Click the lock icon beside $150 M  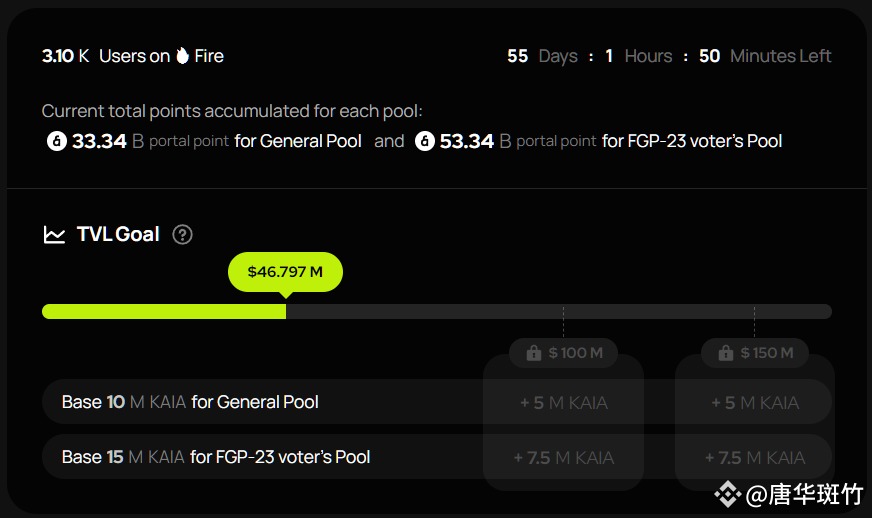[x=726, y=353]
